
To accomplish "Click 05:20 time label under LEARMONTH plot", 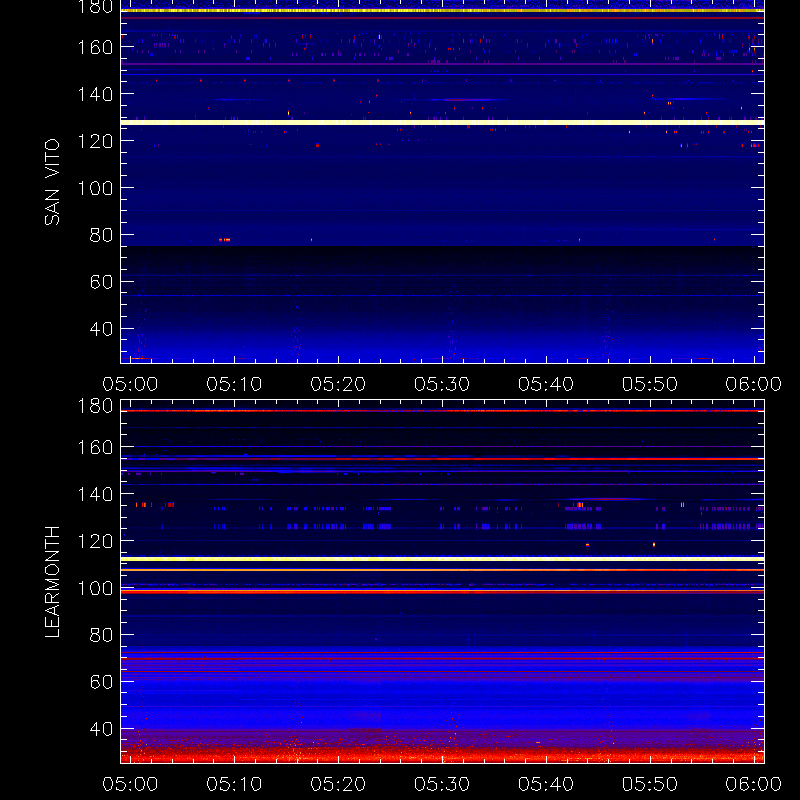I will 338,784.
